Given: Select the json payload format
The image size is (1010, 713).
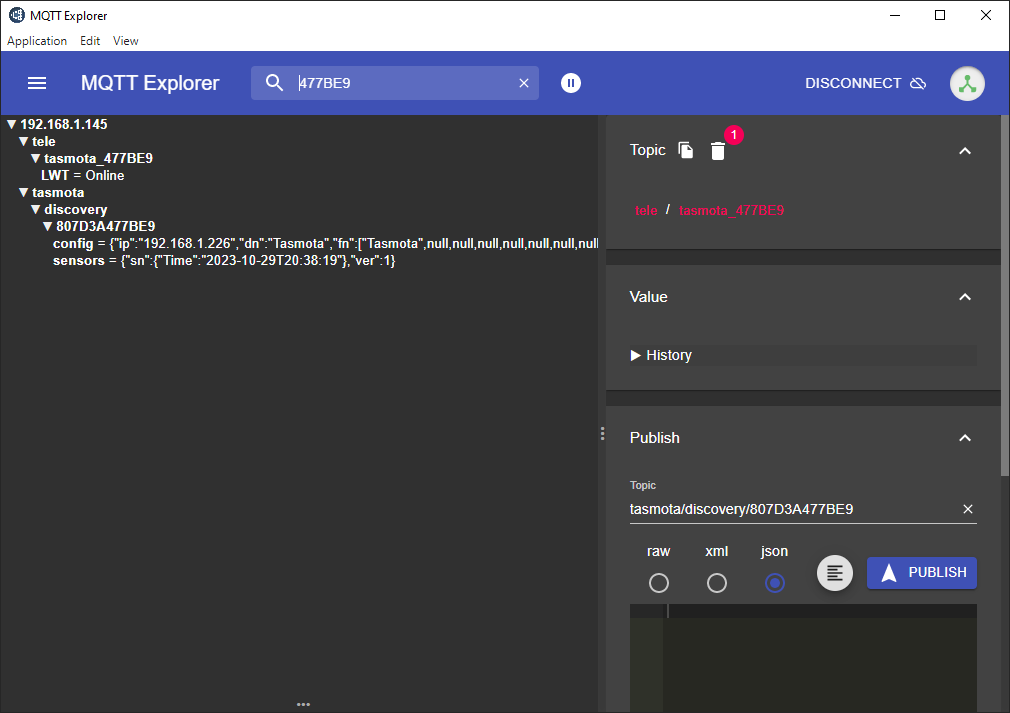Looking at the screenshot, I should click(x=775, y=582).
